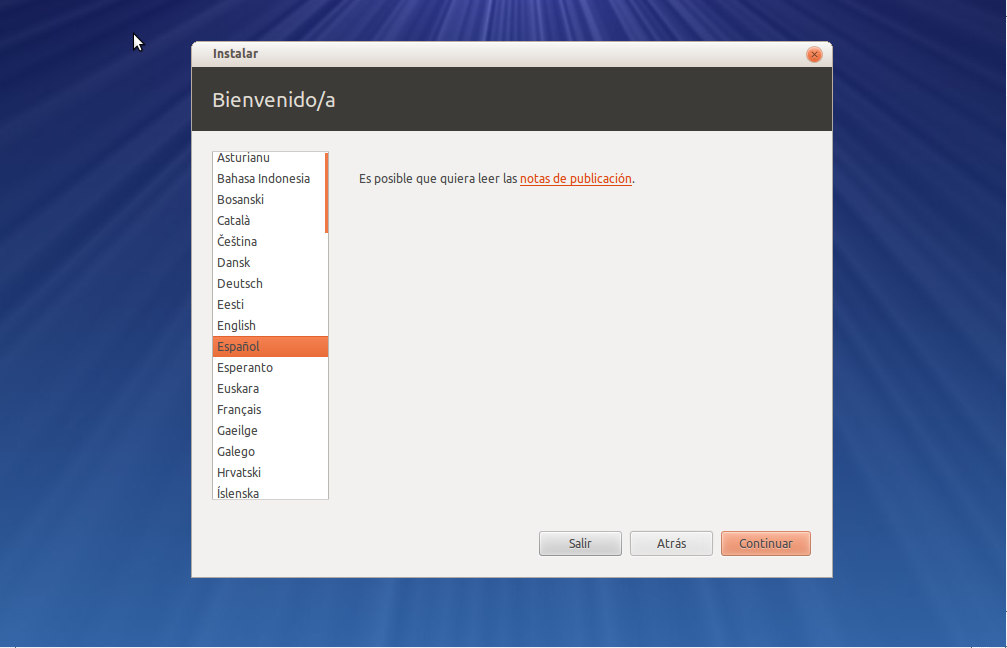Choose Esperanto language
The image size is (1007, 648).
point(245,368)
